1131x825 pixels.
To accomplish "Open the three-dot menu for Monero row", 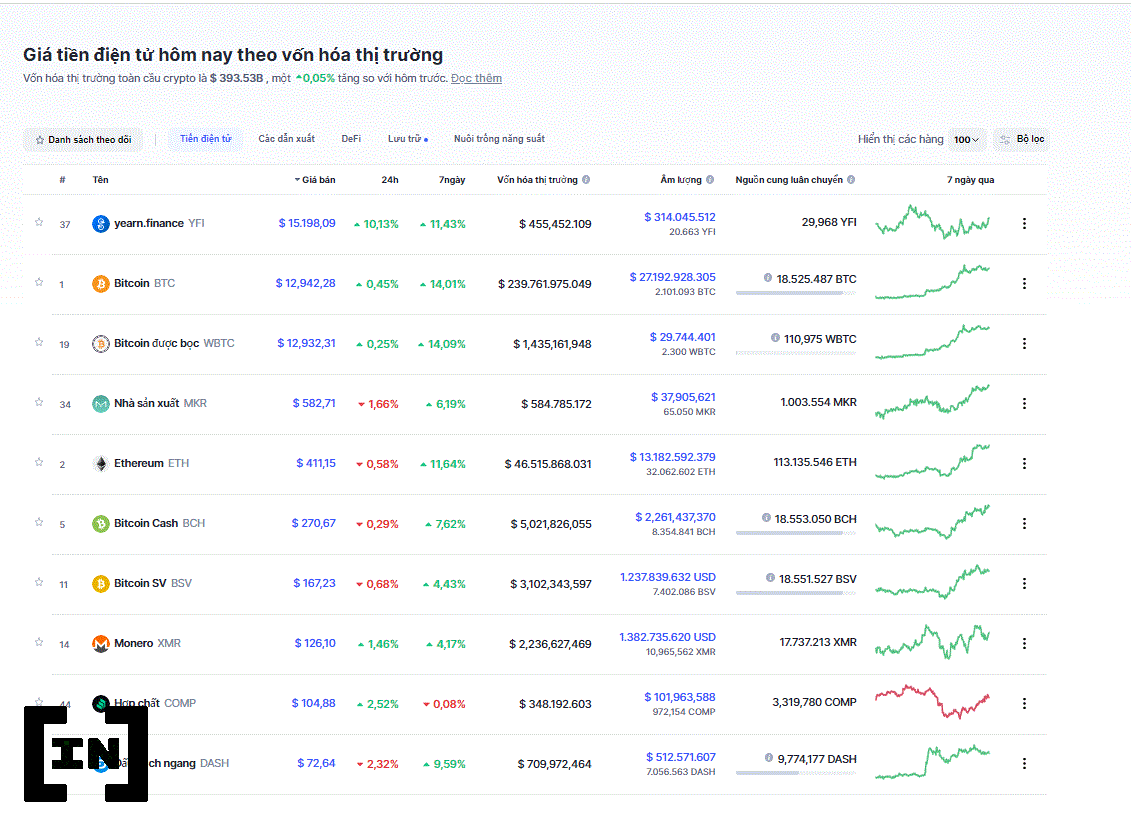I will [x=1024, y=644].
